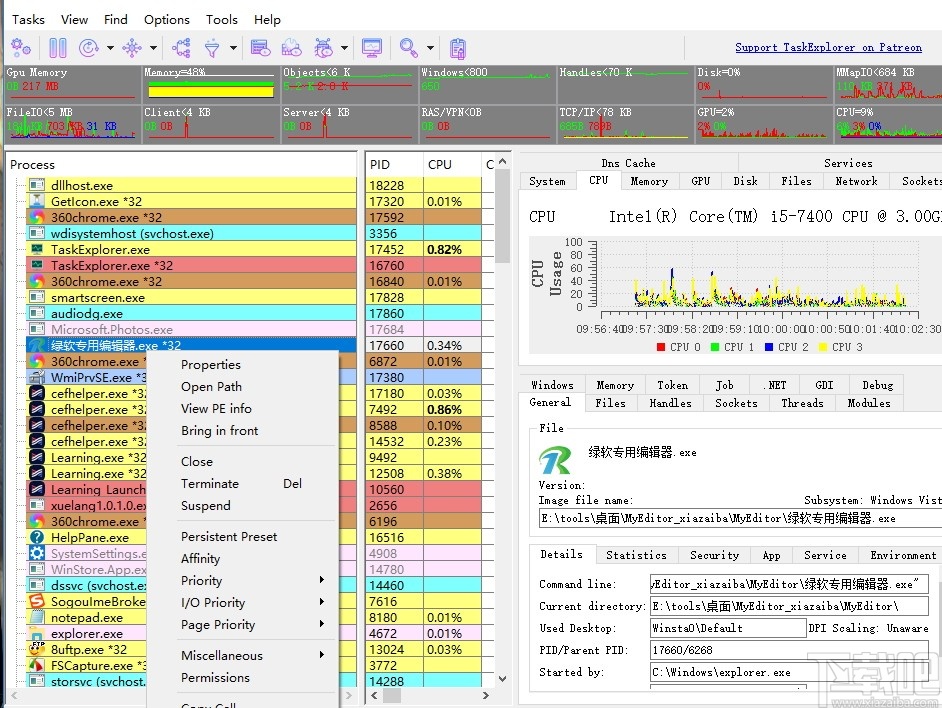Open dropdown arrow beside the funnel filter icon

pos(233,48)
